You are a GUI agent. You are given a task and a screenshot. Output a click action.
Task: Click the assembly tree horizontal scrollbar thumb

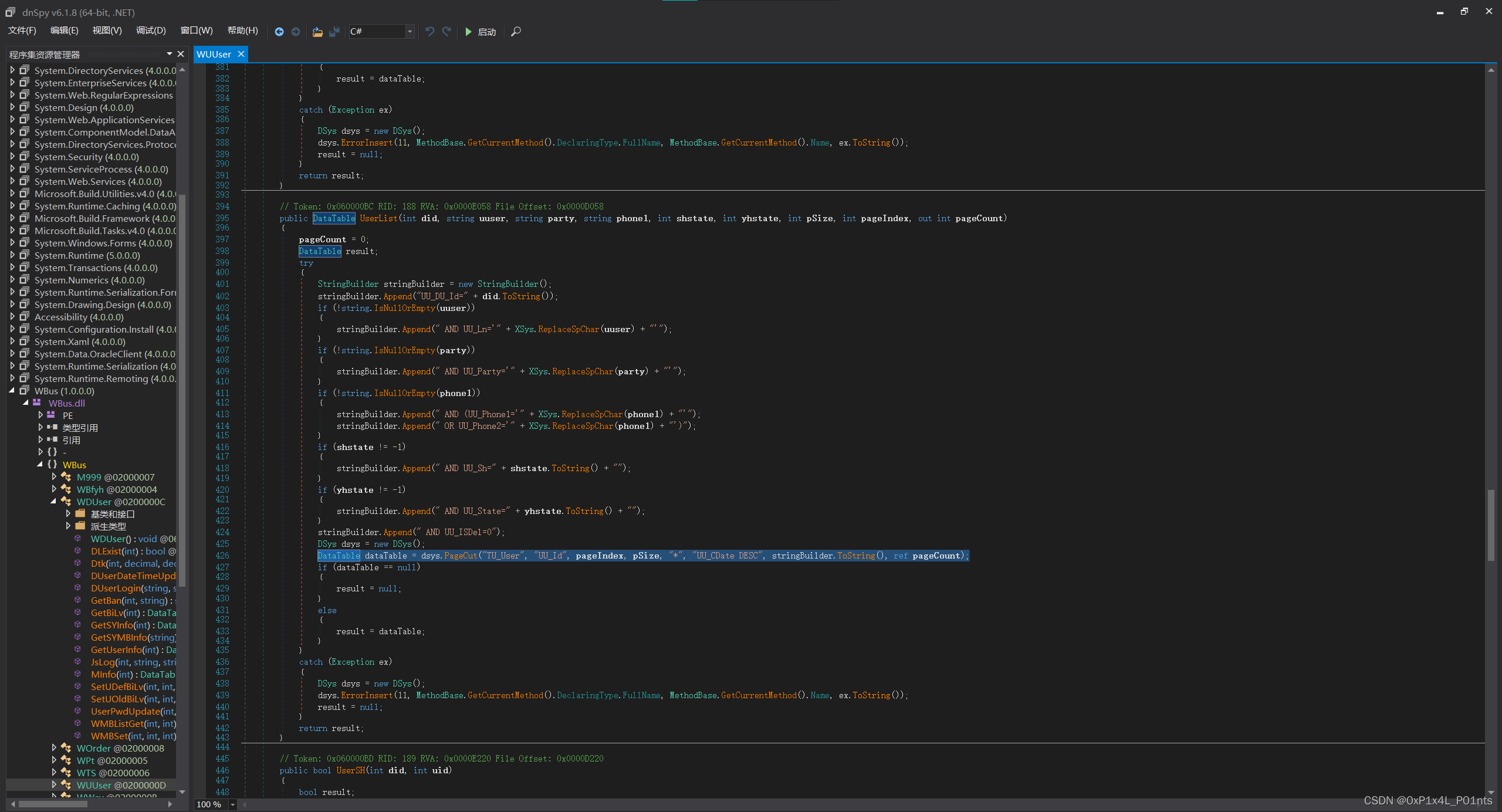pyautogui.click(x=52, y=804)
